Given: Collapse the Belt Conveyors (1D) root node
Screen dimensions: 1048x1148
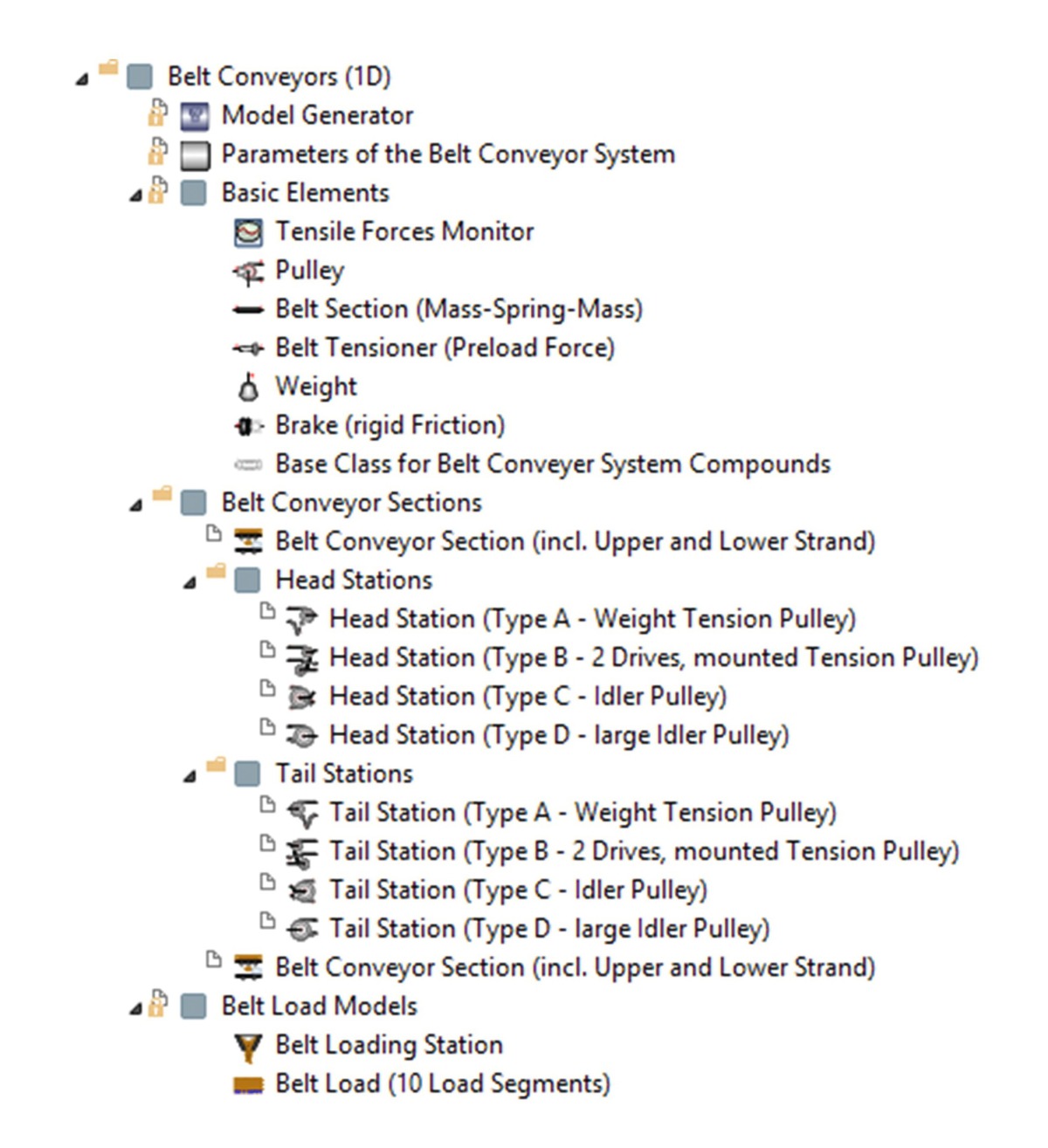Looking at the screenshot, I should click(x=82, y=79).
